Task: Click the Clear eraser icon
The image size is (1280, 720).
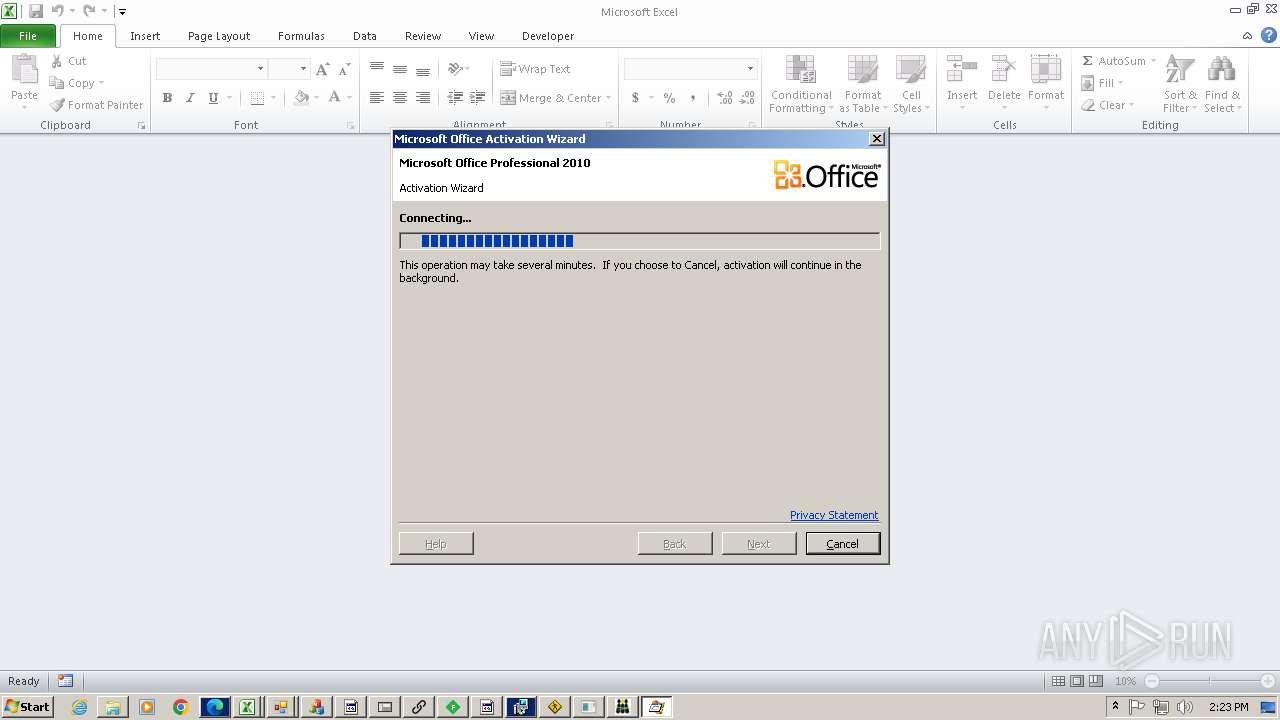Action: click(1088, 105)
